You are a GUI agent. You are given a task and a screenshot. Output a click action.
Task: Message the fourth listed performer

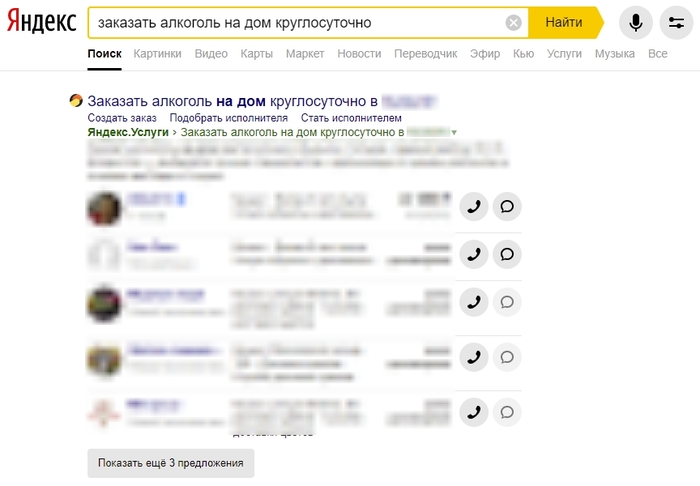(x=507, y=357)
